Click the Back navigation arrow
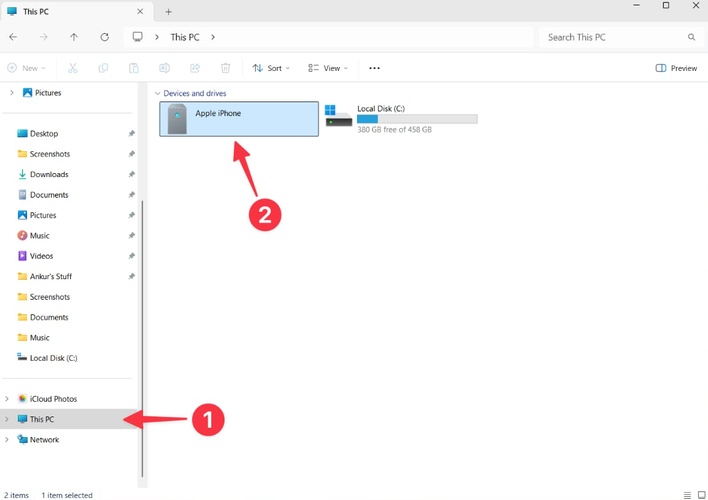Viewport: 708px width, 500px height. tap(13, 37)
